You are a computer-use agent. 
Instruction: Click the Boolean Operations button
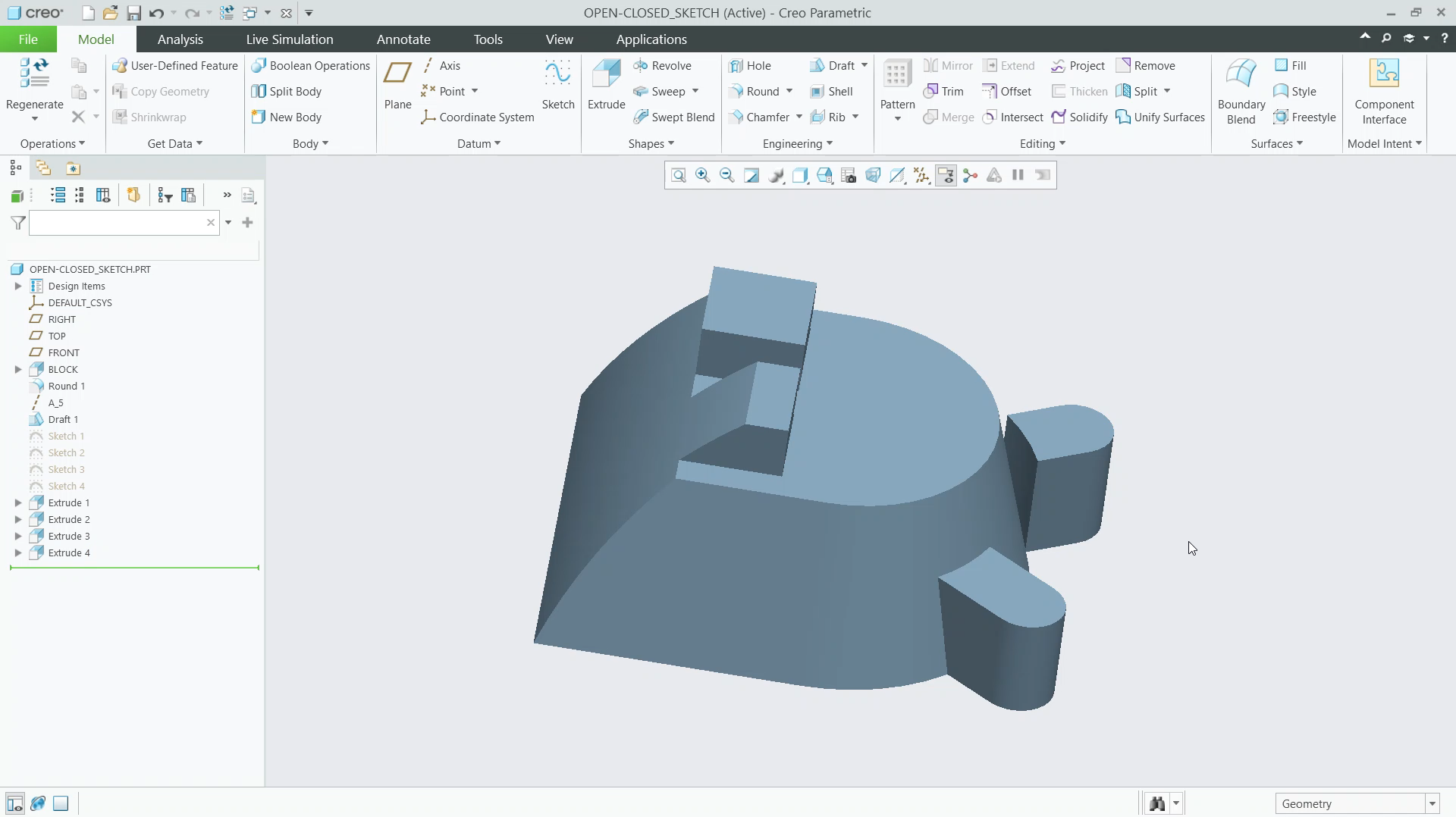pyautogui.click(x=311, y=66)
